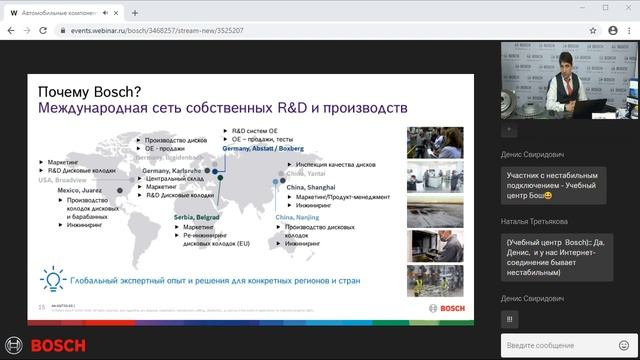Click the fourth slide photo of technician
Viewport: 640px width, 360px height.
435,246
